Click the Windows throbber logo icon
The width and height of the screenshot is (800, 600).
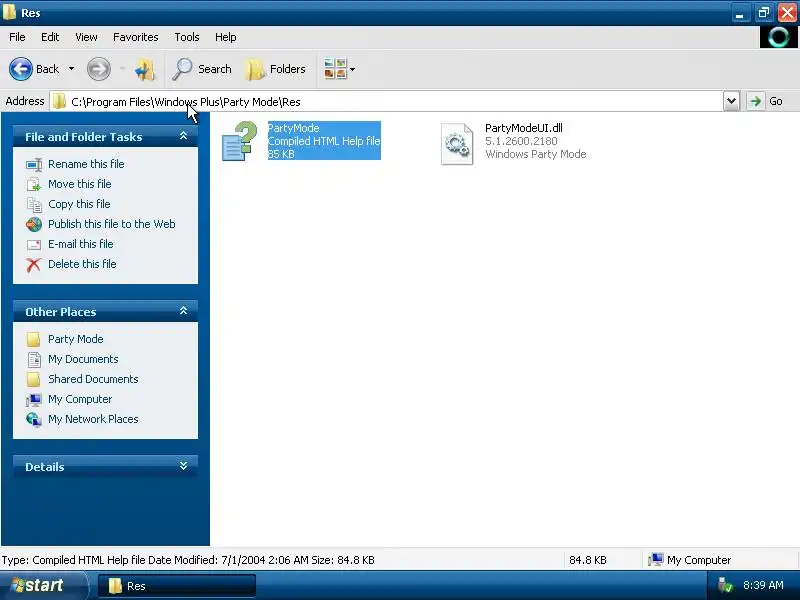click(x=778, y=37)
